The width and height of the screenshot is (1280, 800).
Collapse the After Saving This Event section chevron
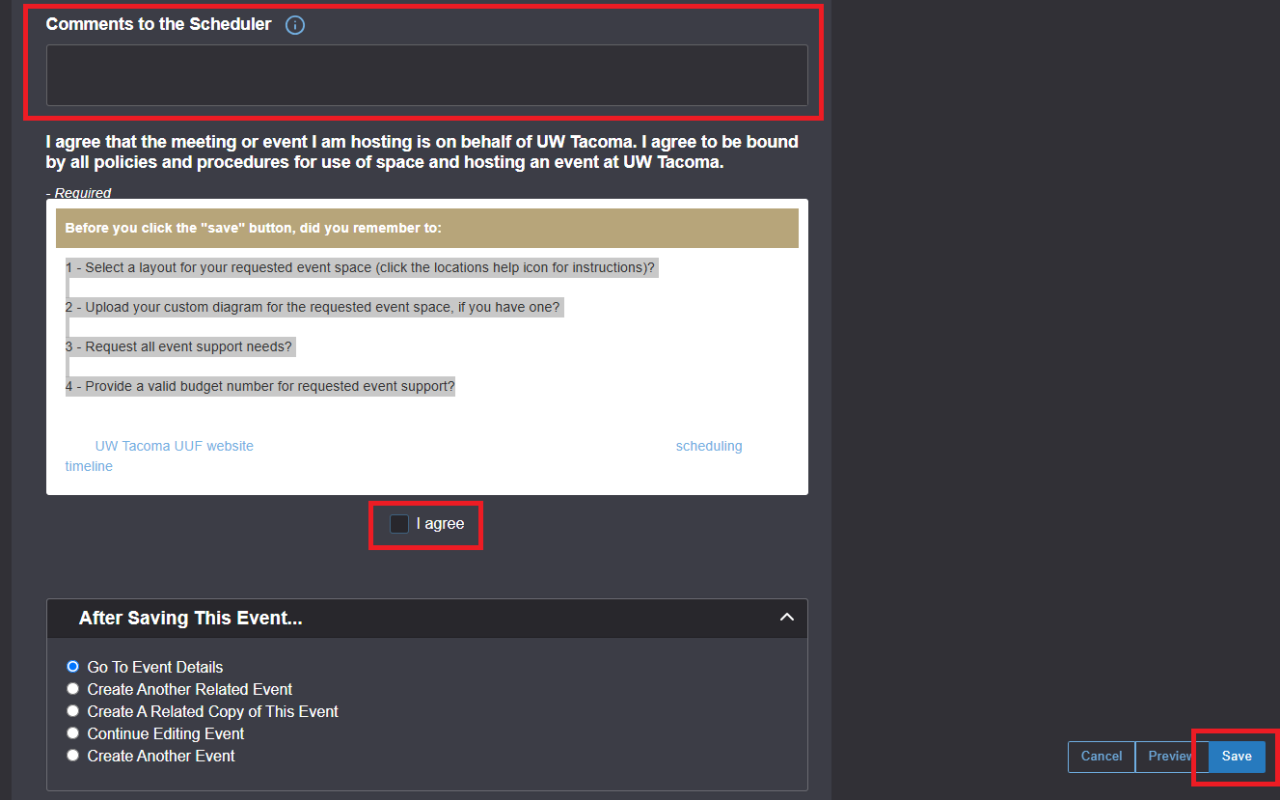pos(786,618)
